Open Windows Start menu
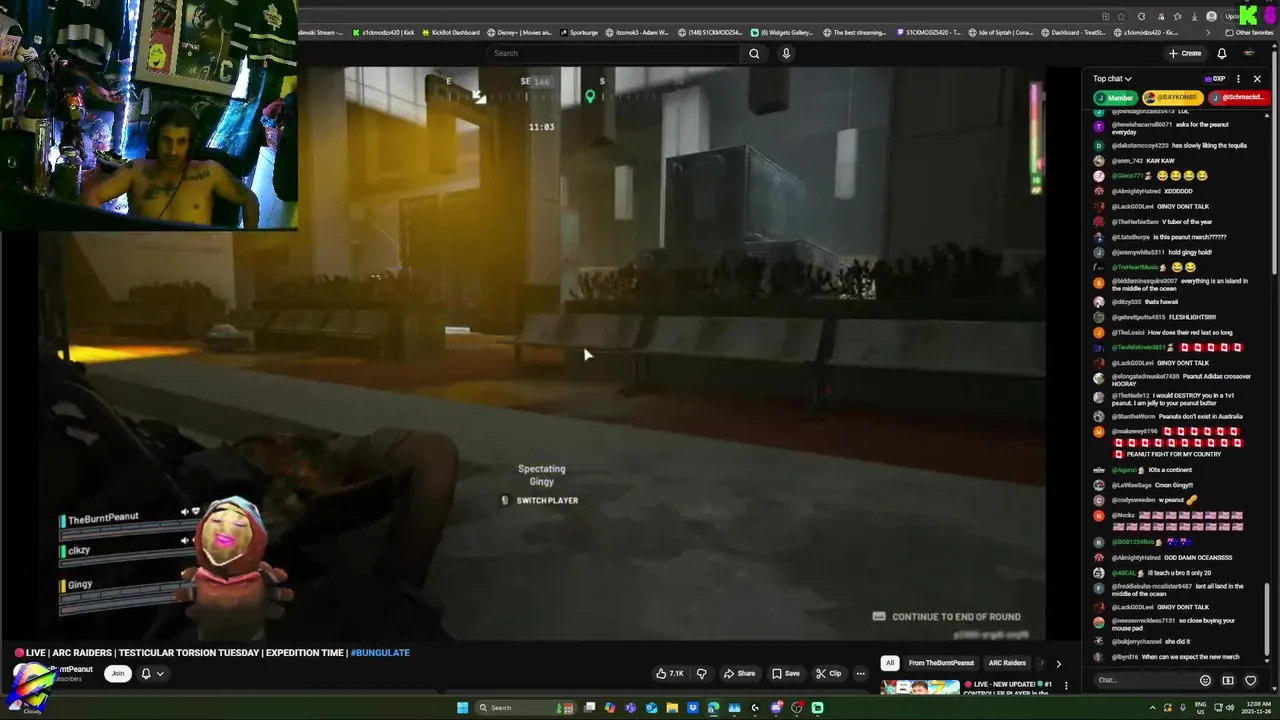 pos(462,708)
